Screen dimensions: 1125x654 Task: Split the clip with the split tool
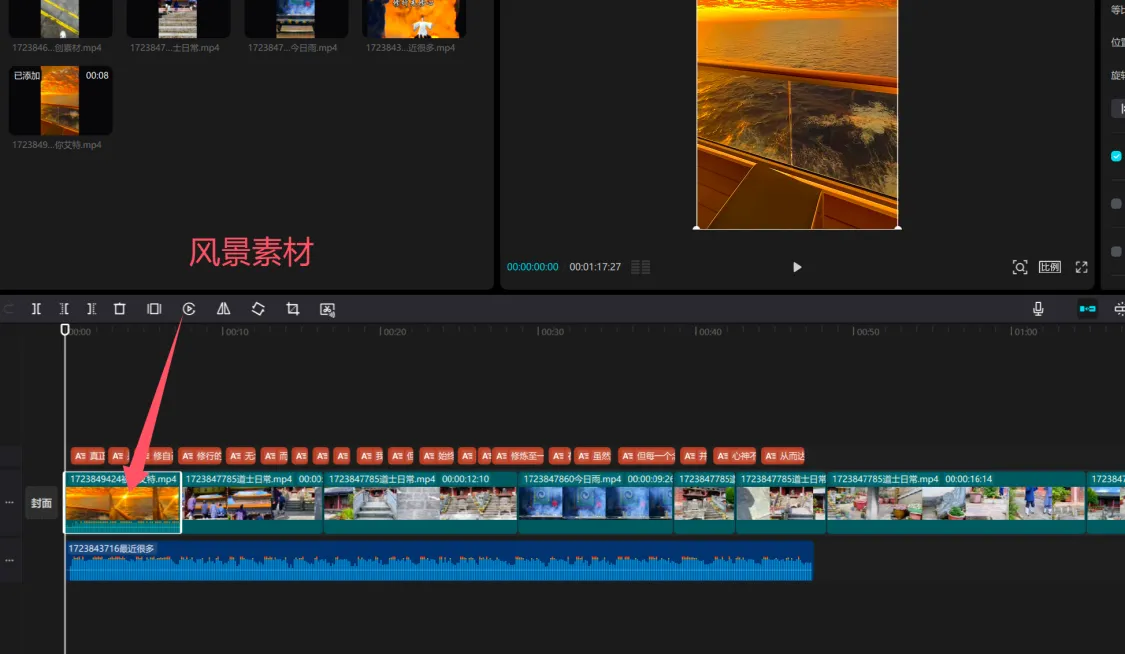[36, 308]
